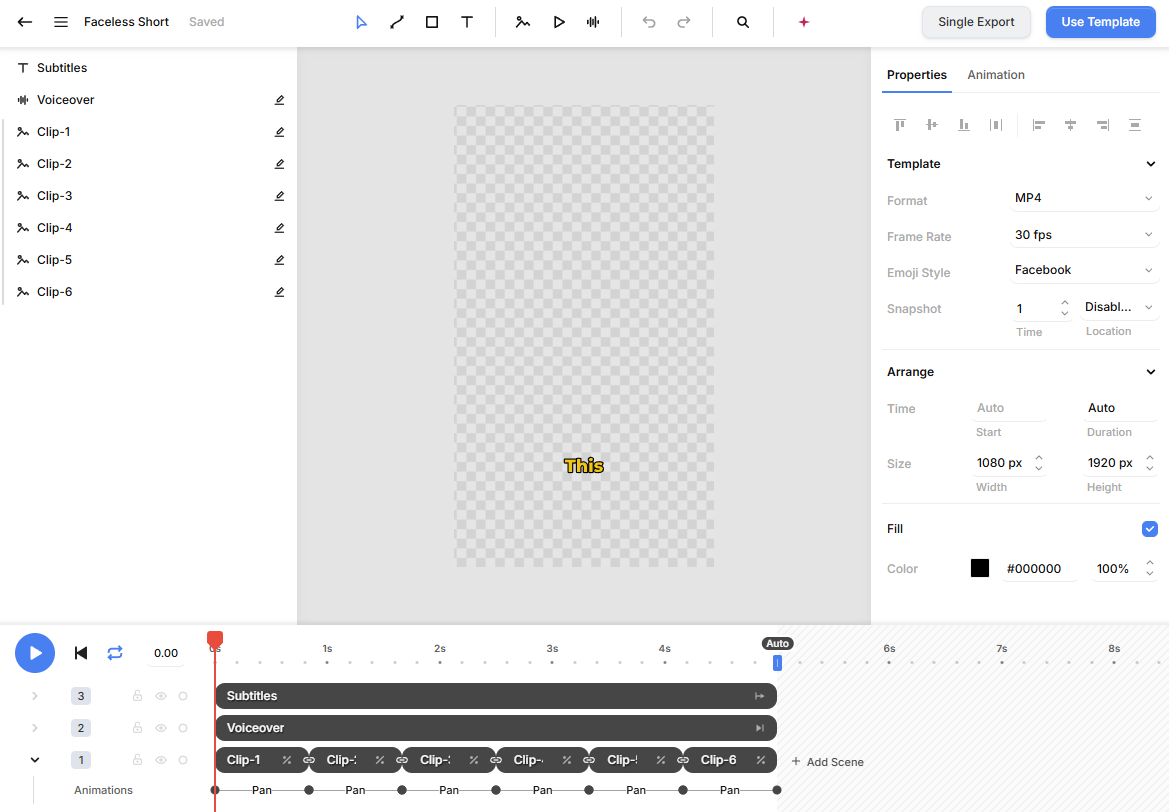
Task: Align elements to bottom edge
Action: click(964, 125)
